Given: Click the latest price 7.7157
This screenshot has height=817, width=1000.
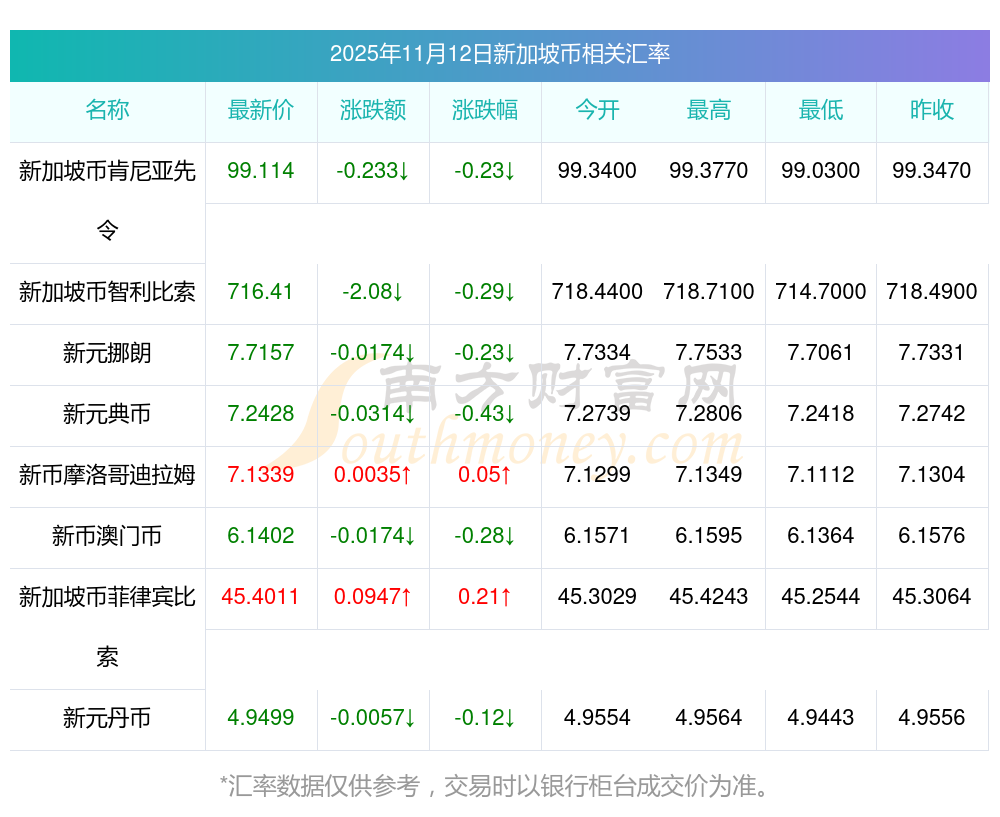Looking at the screenshot, I should [x=261, y=353].
